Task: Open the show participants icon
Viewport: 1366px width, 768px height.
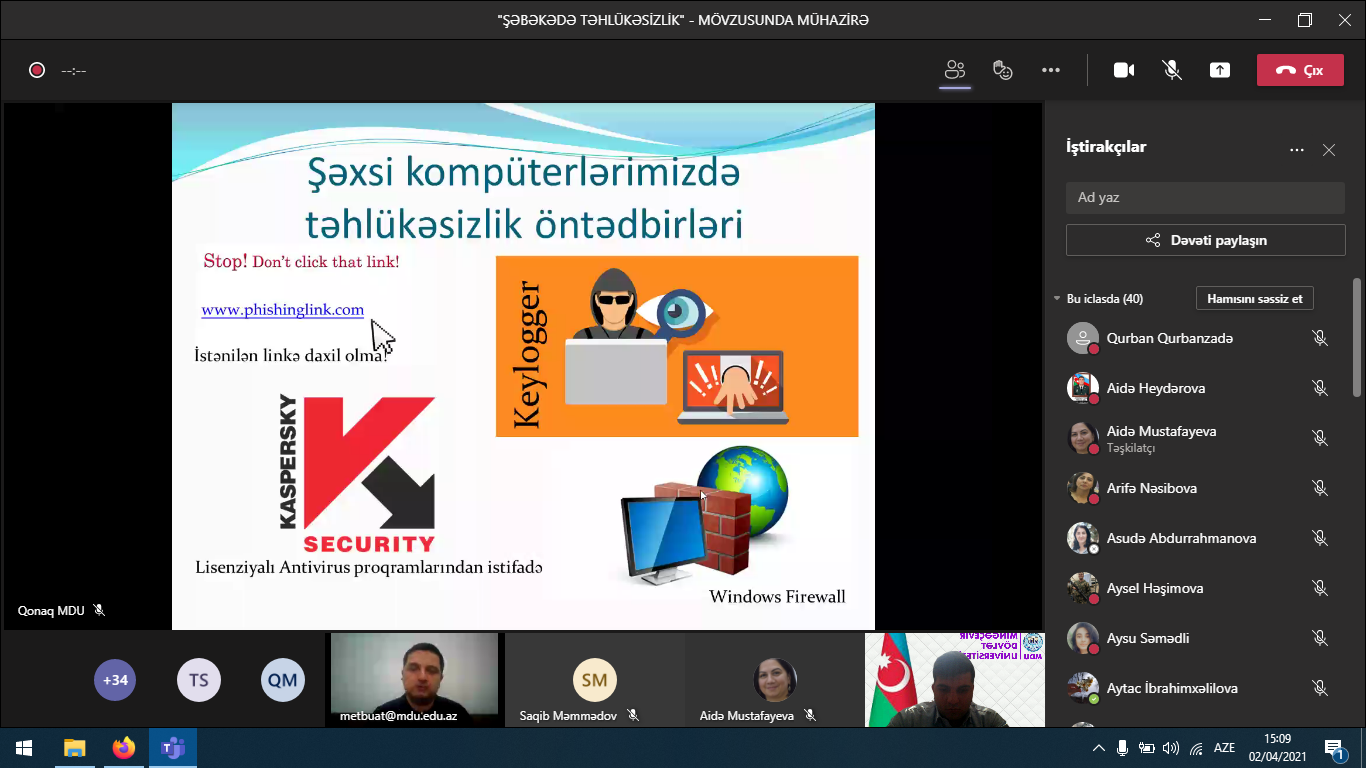Action: click(955, 70)
